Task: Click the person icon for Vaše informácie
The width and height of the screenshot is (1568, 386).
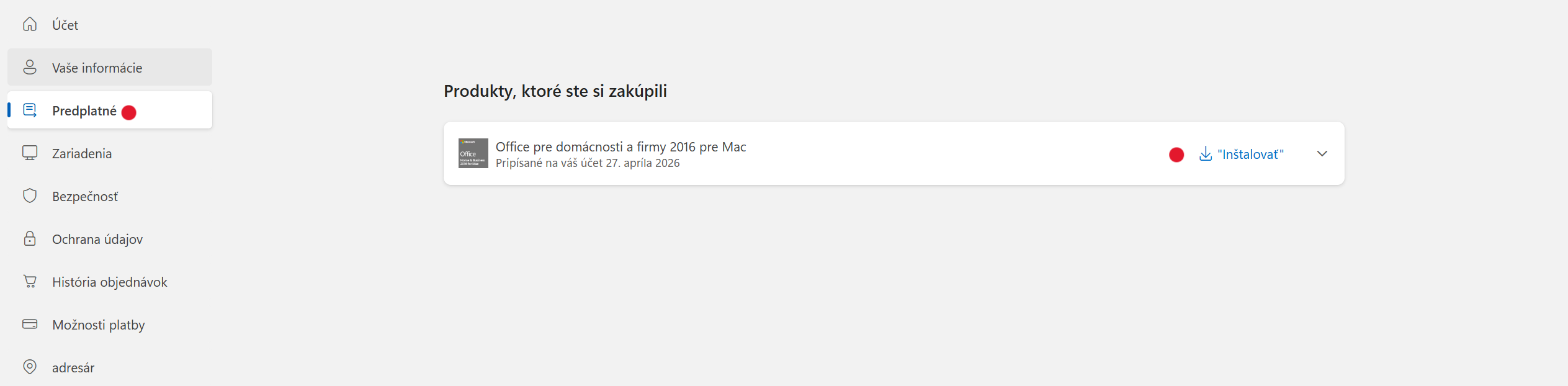Action: click(30, 67)
